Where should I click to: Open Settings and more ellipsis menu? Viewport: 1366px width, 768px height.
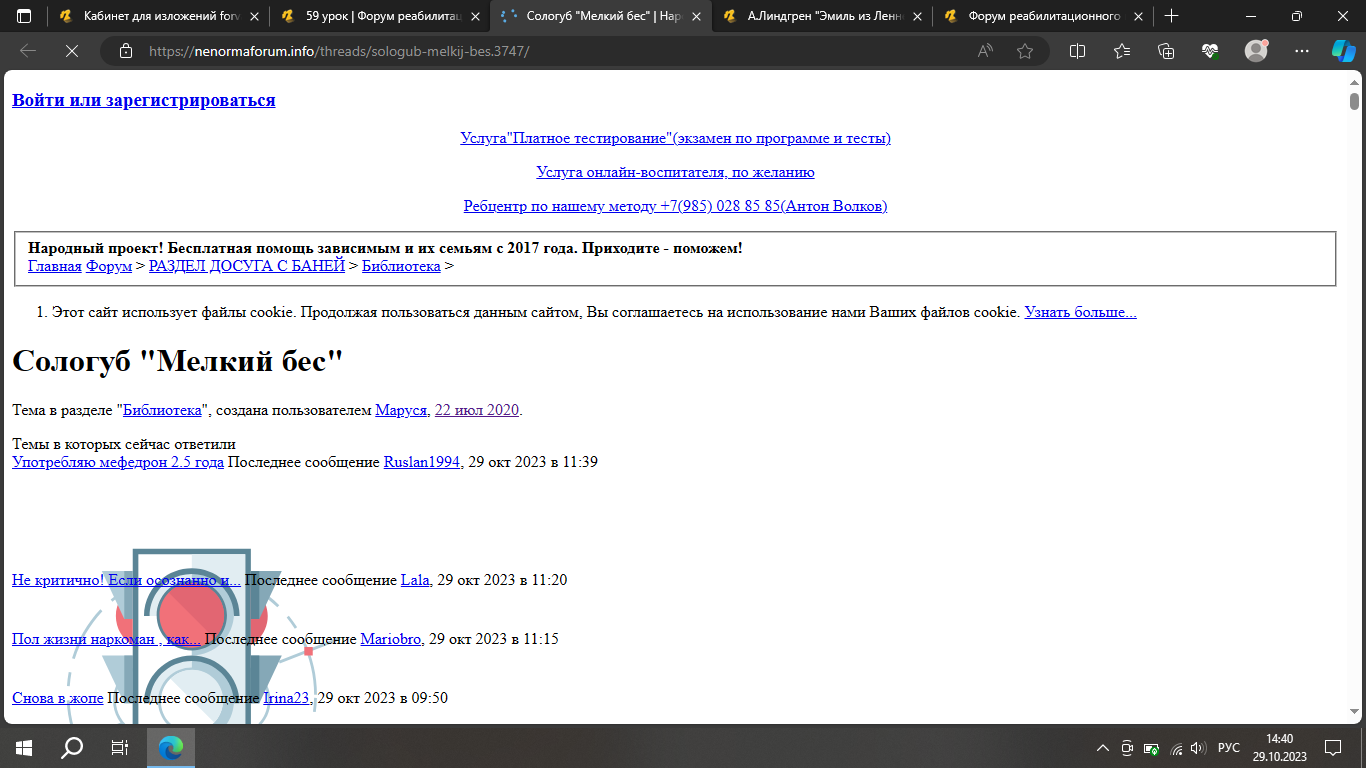tap(1301, 51)
